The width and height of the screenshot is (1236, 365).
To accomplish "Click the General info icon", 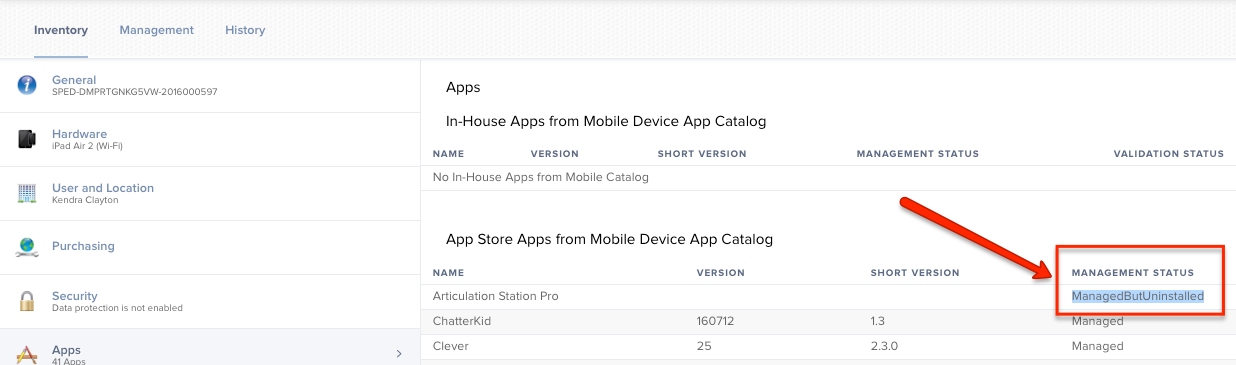I will click(27, 85).
